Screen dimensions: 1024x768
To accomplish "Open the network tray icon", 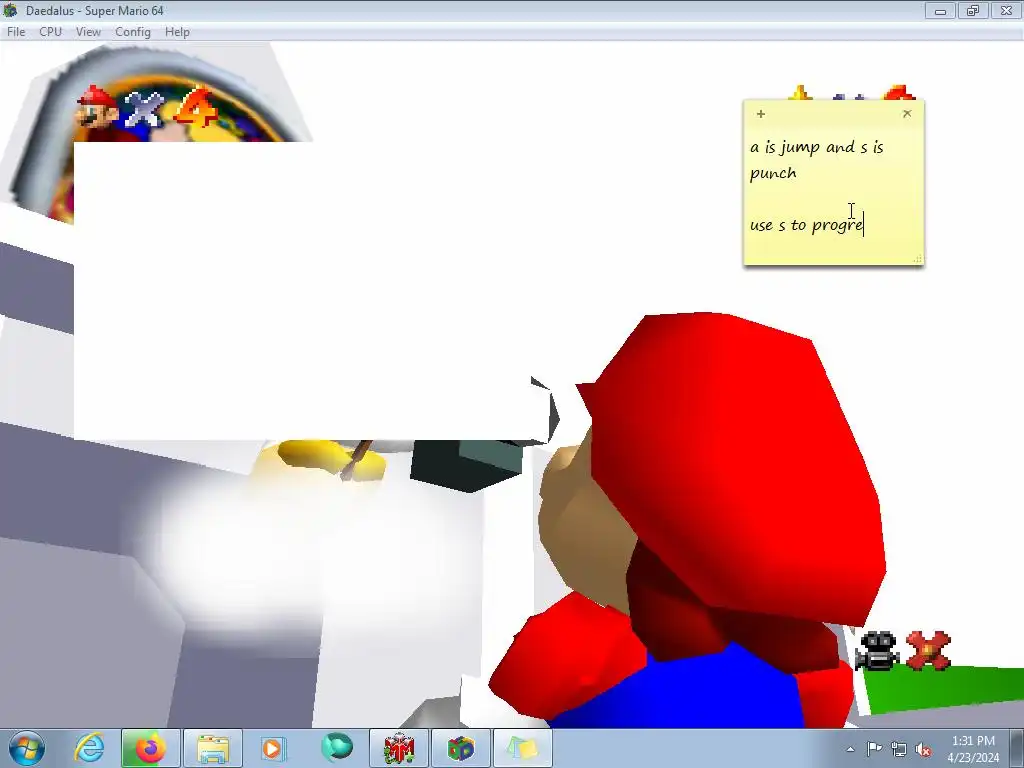I will pyautogui.click(x=899, y=749).
